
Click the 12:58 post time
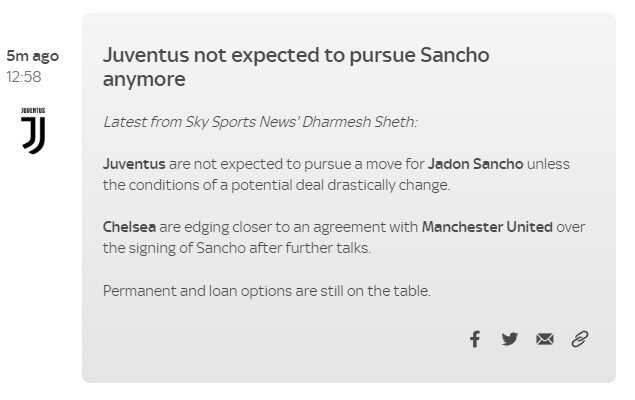click(24, 77)
